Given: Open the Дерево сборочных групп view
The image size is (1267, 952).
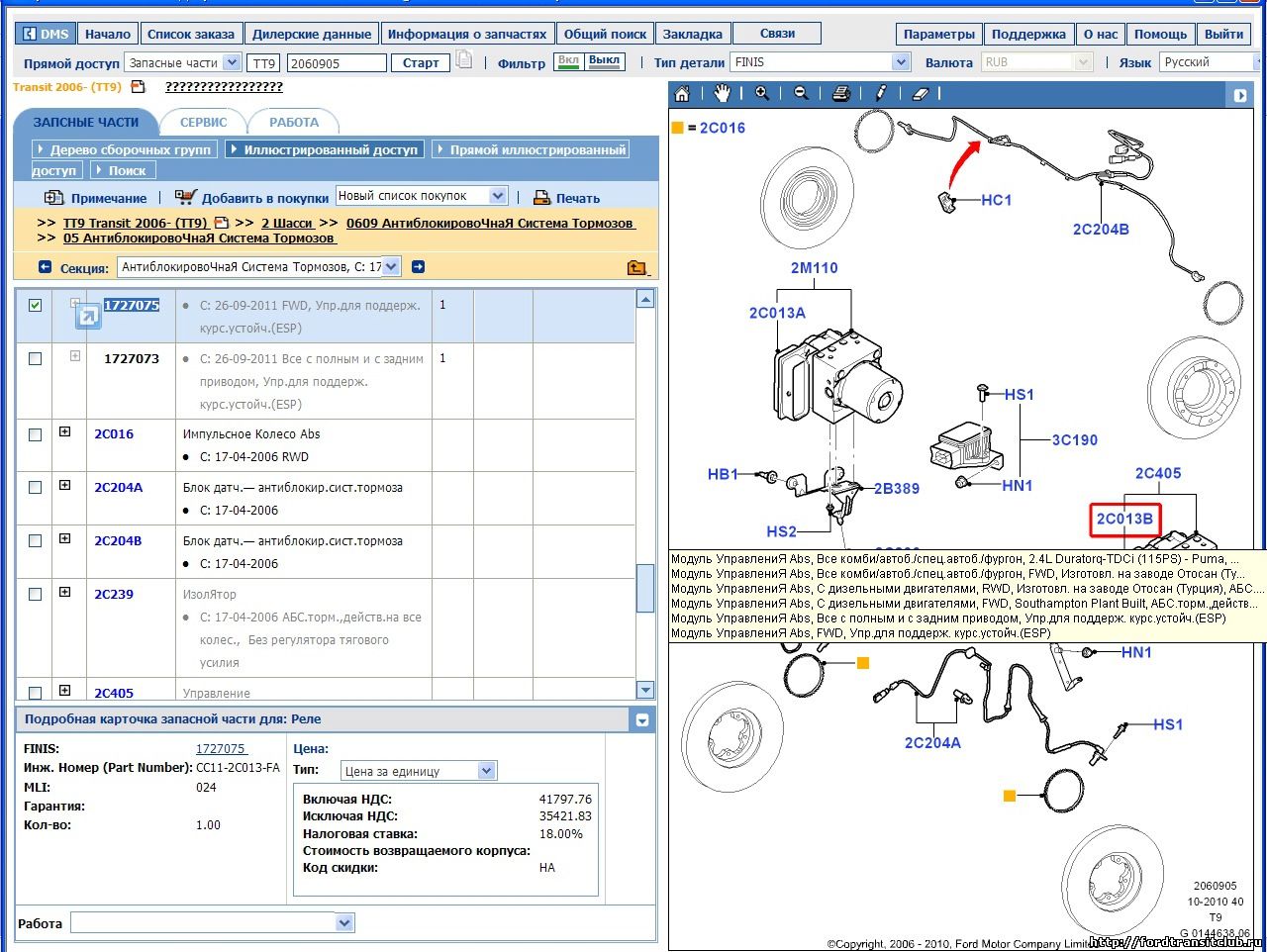Looking at the screenshot, I should coord(125,149).
